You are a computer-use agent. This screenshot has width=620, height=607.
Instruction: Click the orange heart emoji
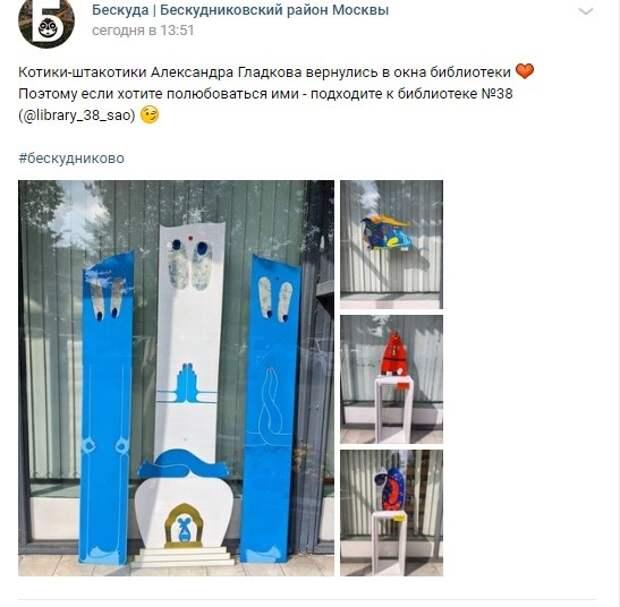(x=525, y=72)
